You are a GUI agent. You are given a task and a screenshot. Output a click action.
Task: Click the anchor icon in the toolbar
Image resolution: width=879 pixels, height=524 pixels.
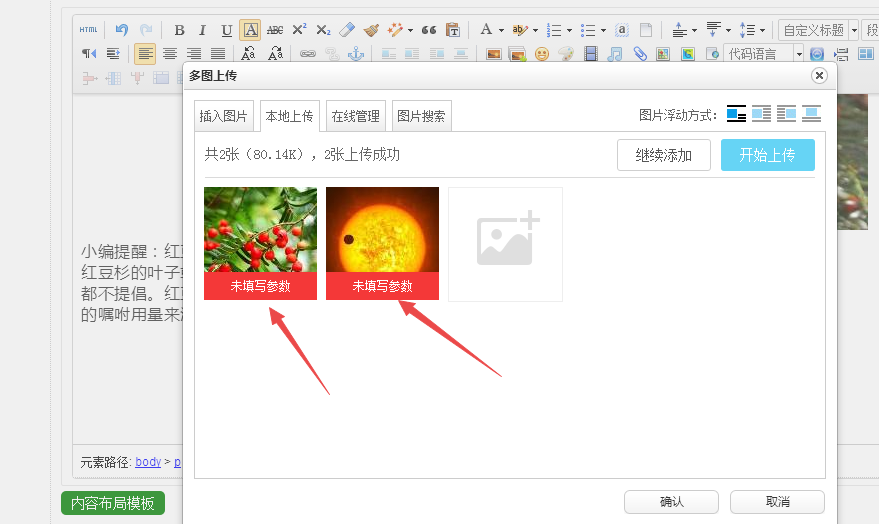356,54
